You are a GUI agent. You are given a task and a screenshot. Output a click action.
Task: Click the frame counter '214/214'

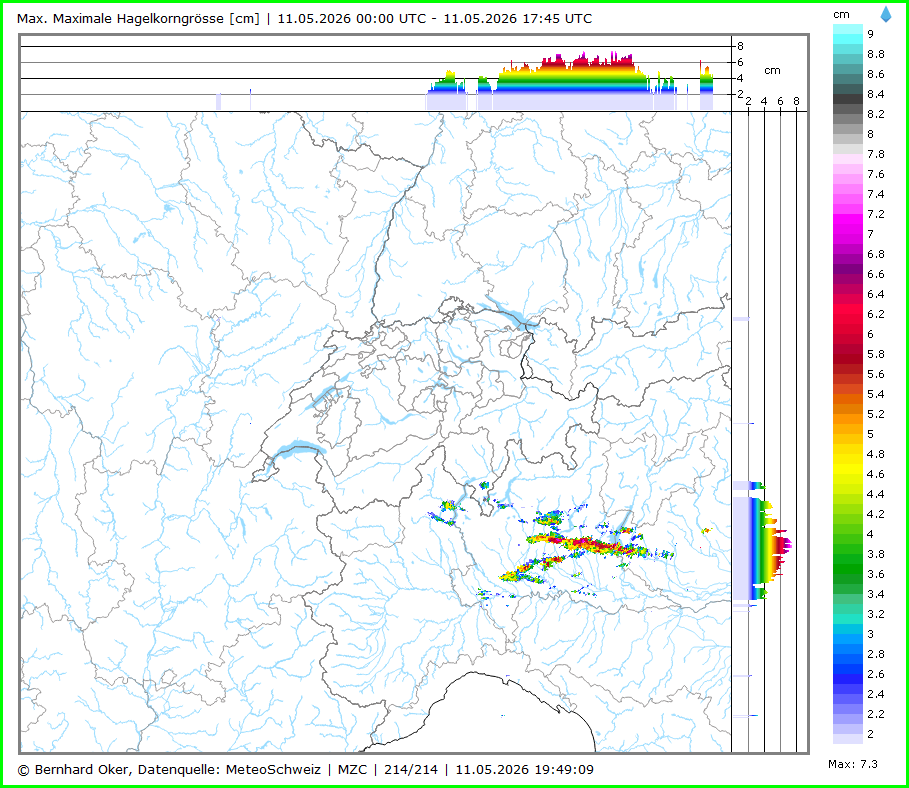coord(410,769)
